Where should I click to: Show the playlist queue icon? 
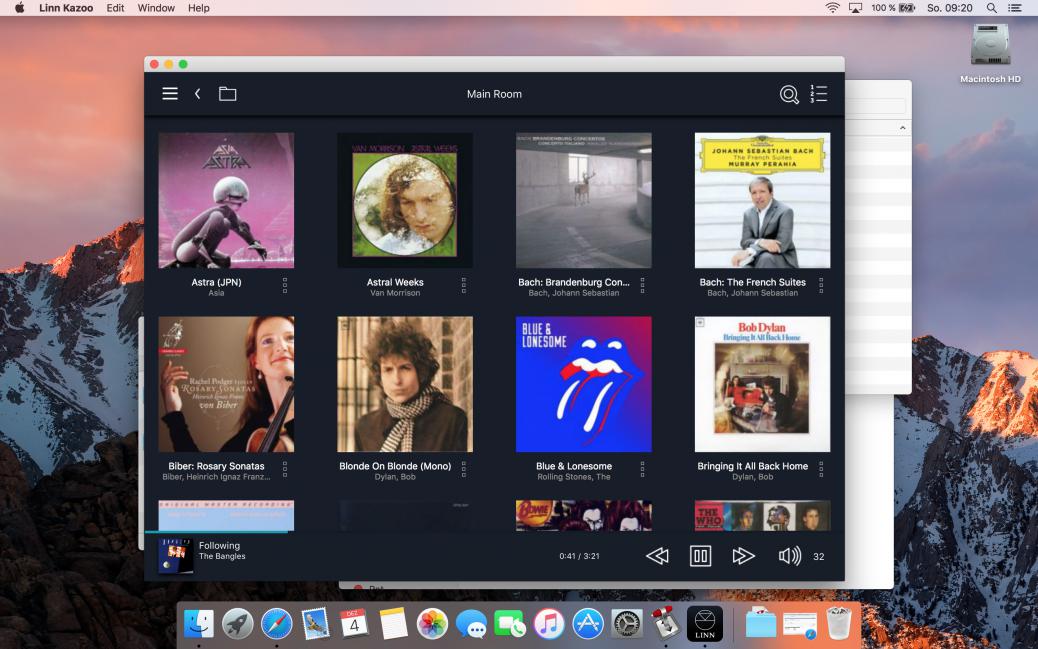tap(818, 94)
